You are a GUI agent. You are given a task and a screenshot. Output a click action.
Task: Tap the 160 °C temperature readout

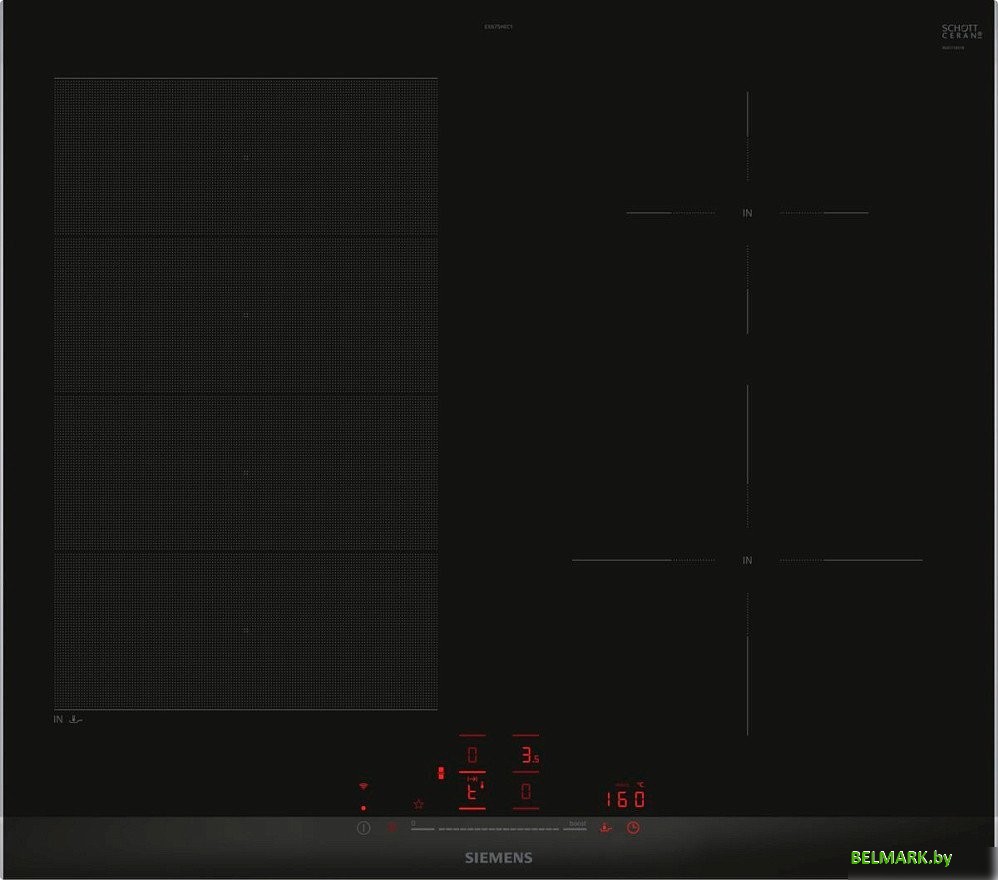625,799
